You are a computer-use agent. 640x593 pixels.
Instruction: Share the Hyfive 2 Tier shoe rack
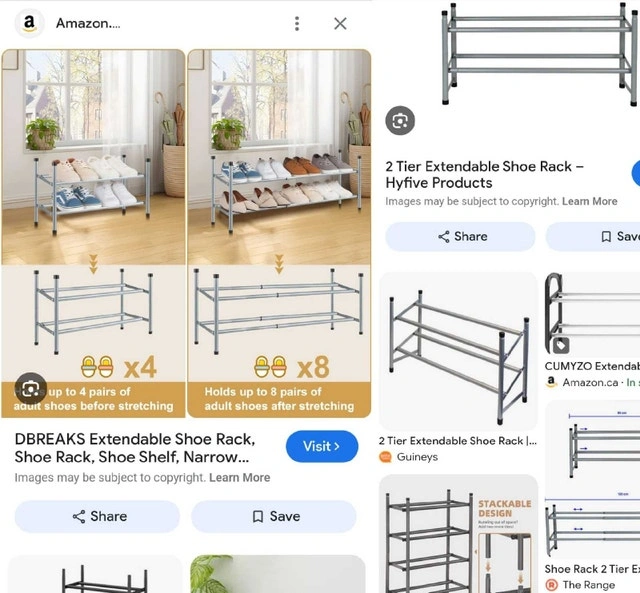[x=460, y=236]
